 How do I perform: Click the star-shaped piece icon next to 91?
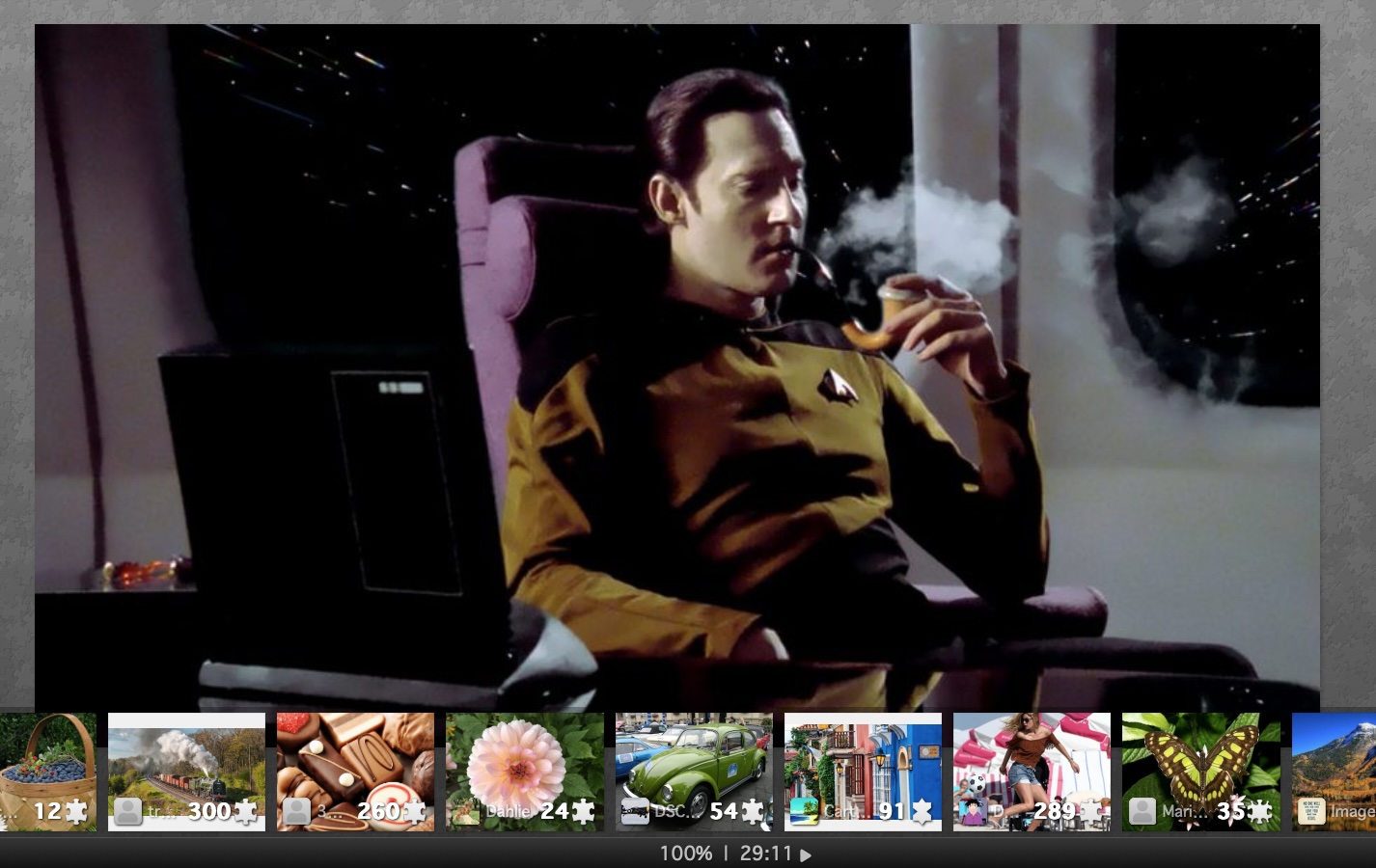922,812
